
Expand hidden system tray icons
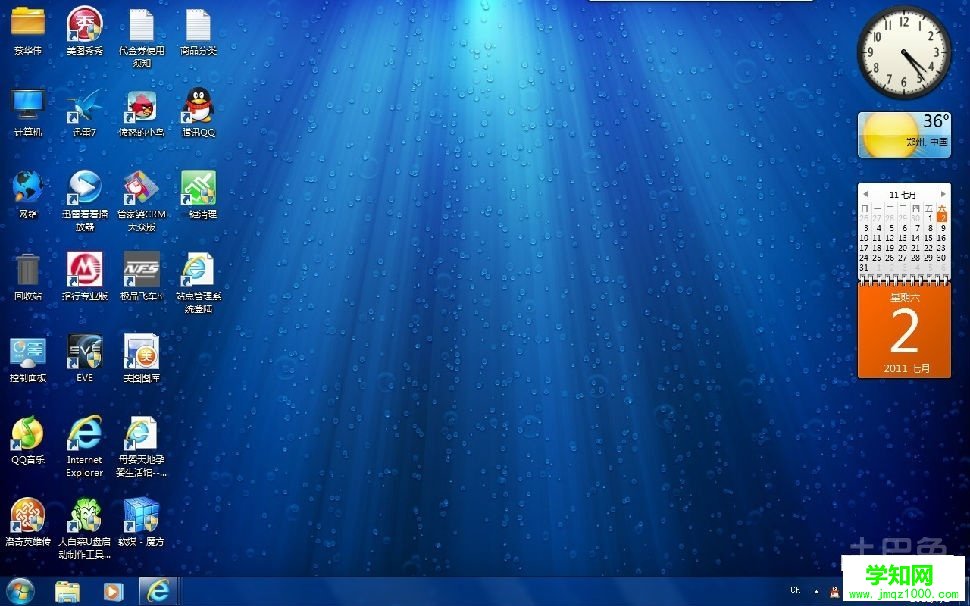point(817,591)
